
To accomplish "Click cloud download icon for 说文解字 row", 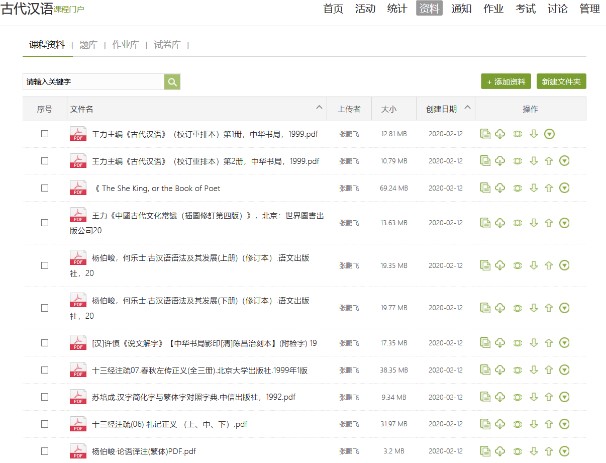I will point(500,343).
